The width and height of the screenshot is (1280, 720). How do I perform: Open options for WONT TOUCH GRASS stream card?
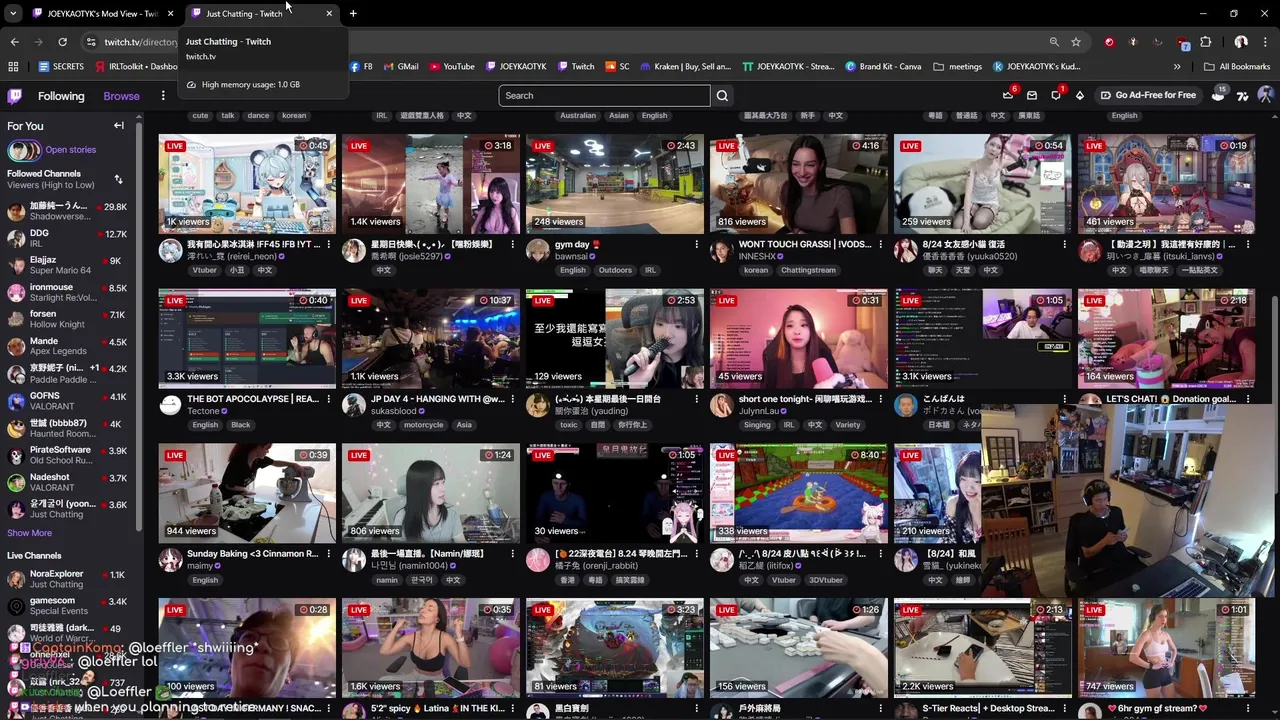coord(881,244)
